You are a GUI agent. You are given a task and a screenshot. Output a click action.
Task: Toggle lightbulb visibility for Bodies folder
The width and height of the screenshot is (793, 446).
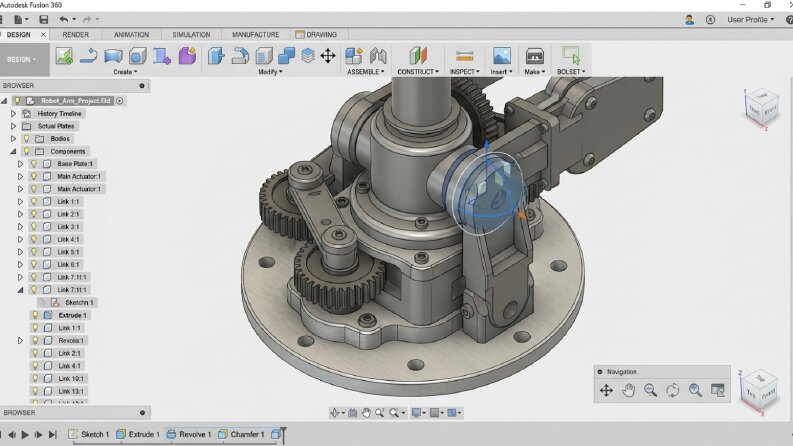coord(27,138)
